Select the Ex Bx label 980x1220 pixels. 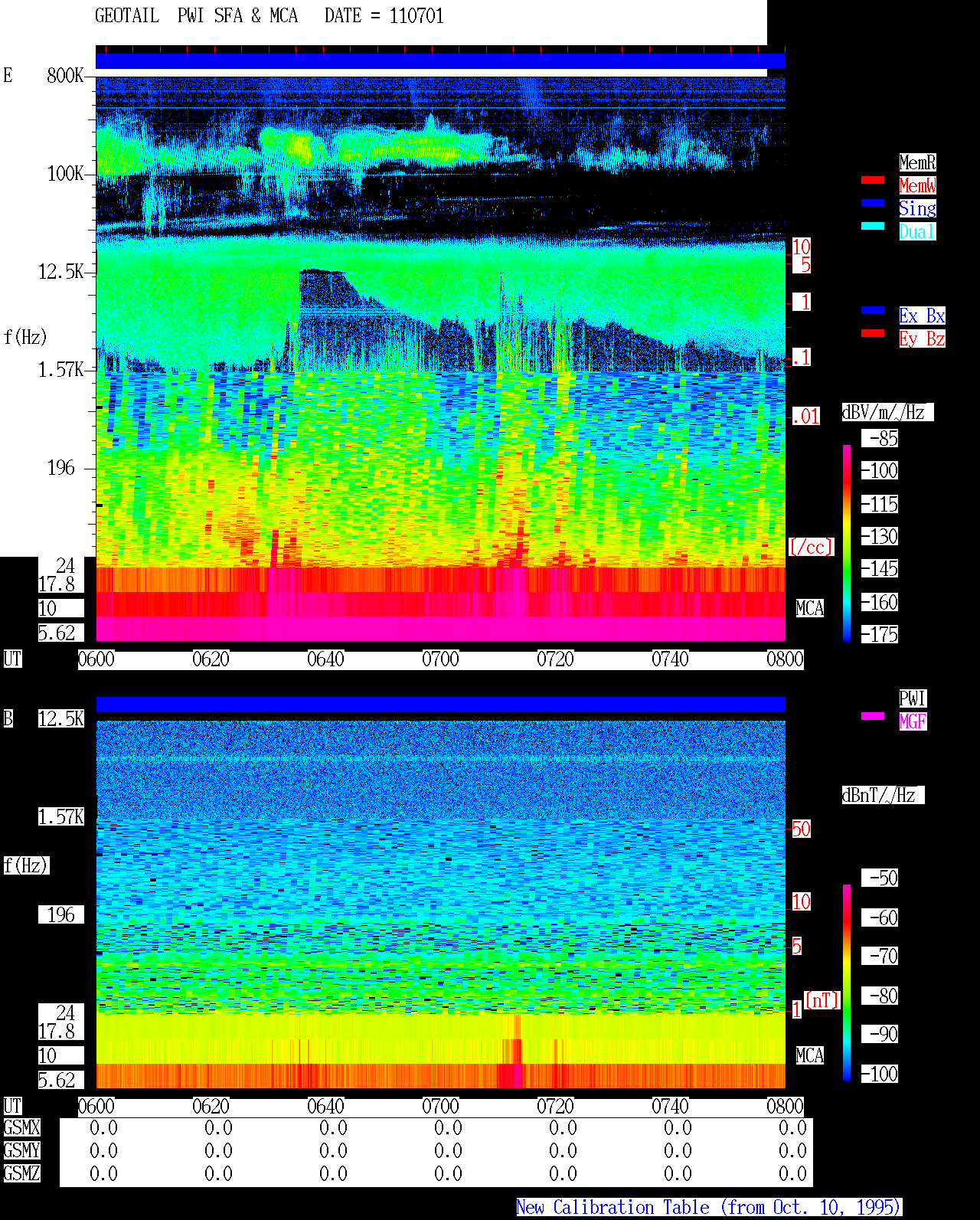pyautogui.click(x=922, y=316)
